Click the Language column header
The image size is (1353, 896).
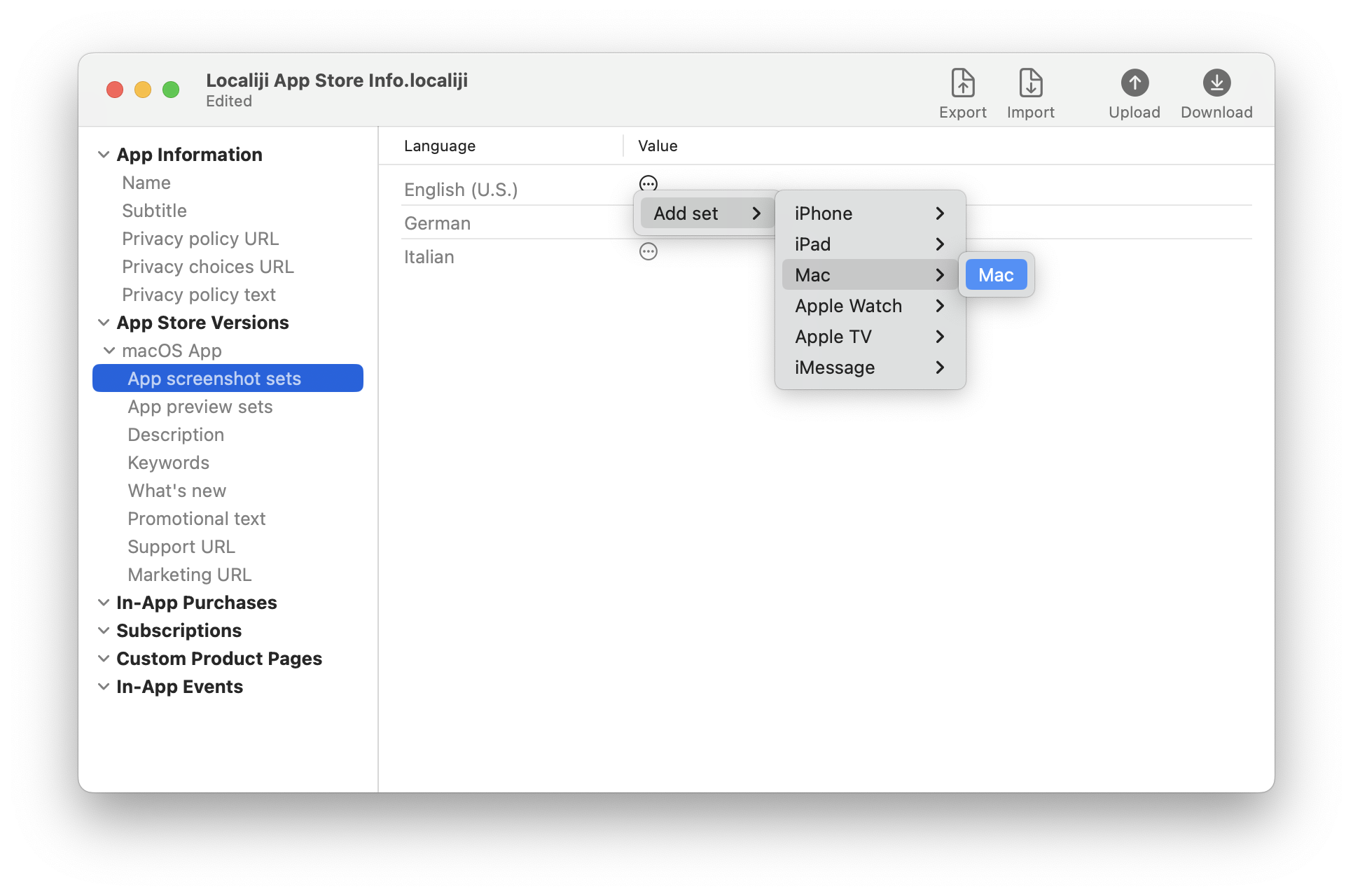click(x=440, y=146)
